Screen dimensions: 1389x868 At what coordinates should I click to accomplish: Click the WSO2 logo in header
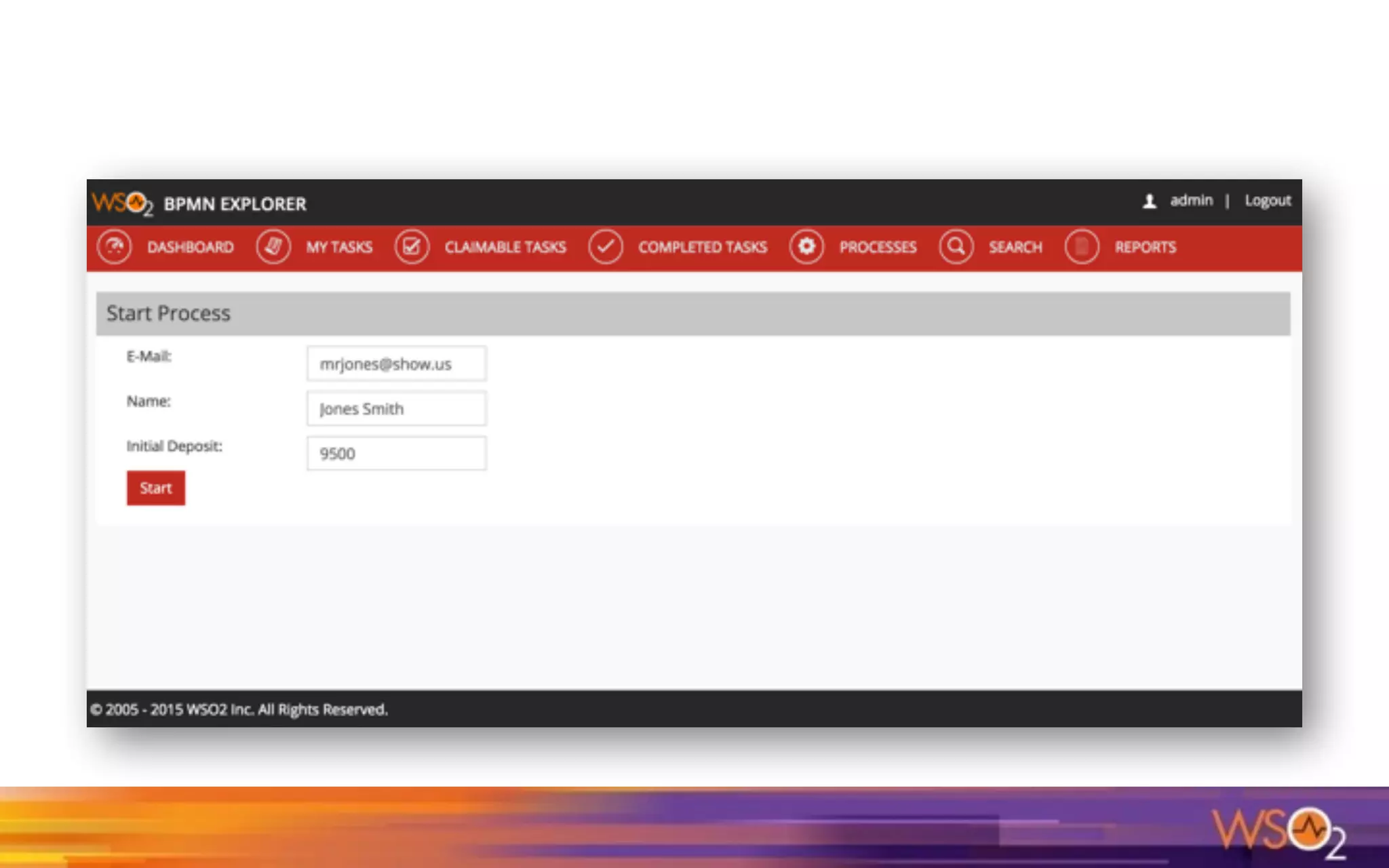(122, 203)
